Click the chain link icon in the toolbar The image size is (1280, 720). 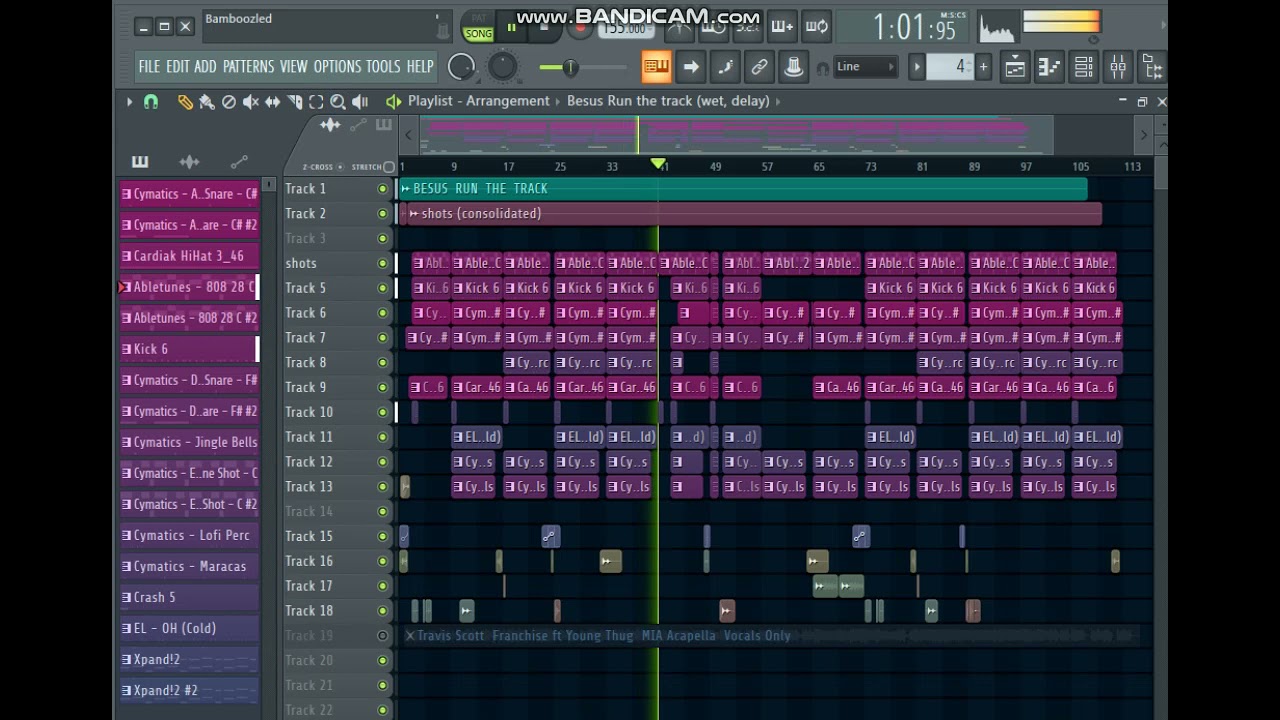coord(759,67)
